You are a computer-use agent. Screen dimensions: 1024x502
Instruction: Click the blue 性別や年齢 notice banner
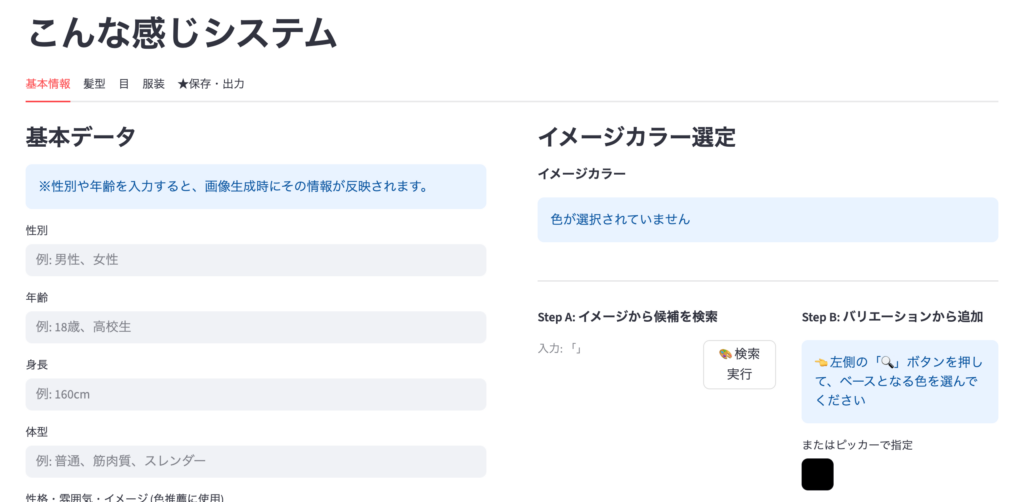(x=256, y=186)
